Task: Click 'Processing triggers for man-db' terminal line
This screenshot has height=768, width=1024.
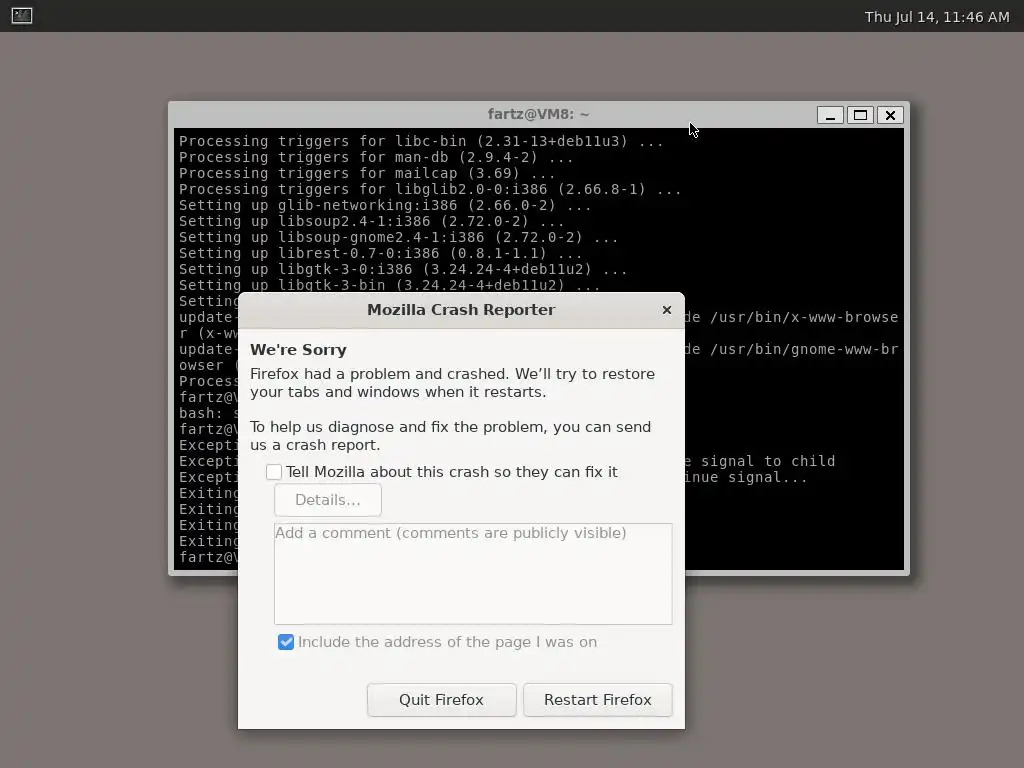Action: click(x=376, y=157)
